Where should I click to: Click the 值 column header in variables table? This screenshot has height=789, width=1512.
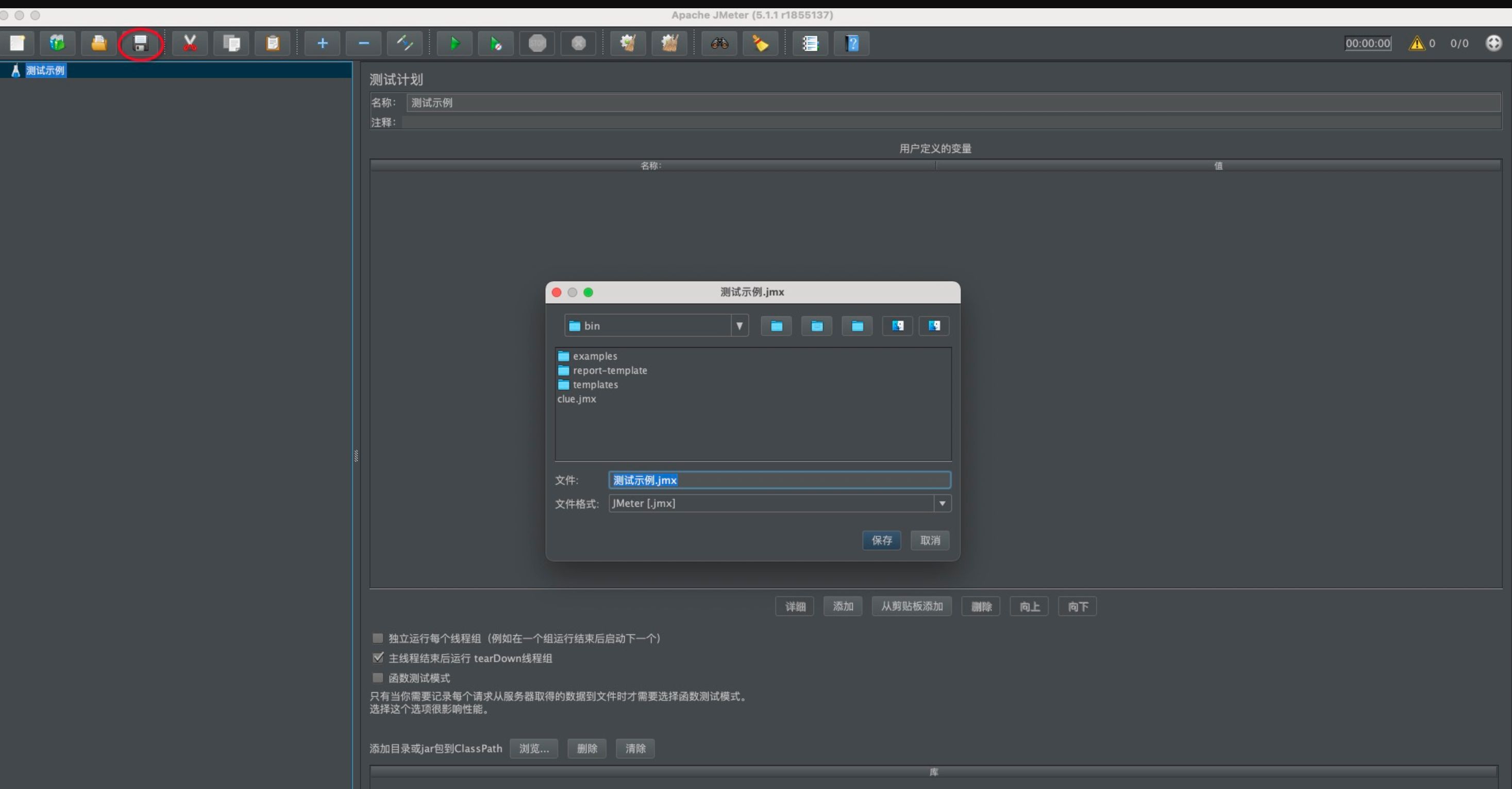tap(1219, 166)
